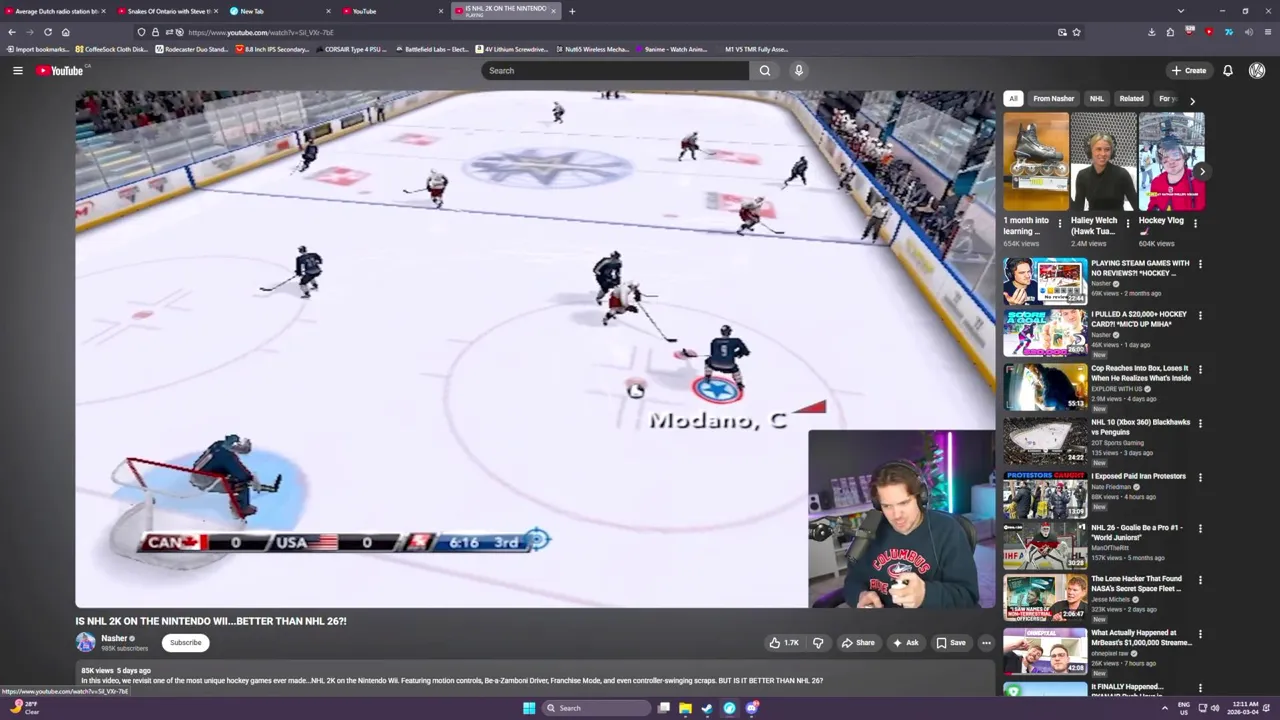Save the video to a playlist
This screenshot has height=720, width=1280.
[x=951, y=643]
